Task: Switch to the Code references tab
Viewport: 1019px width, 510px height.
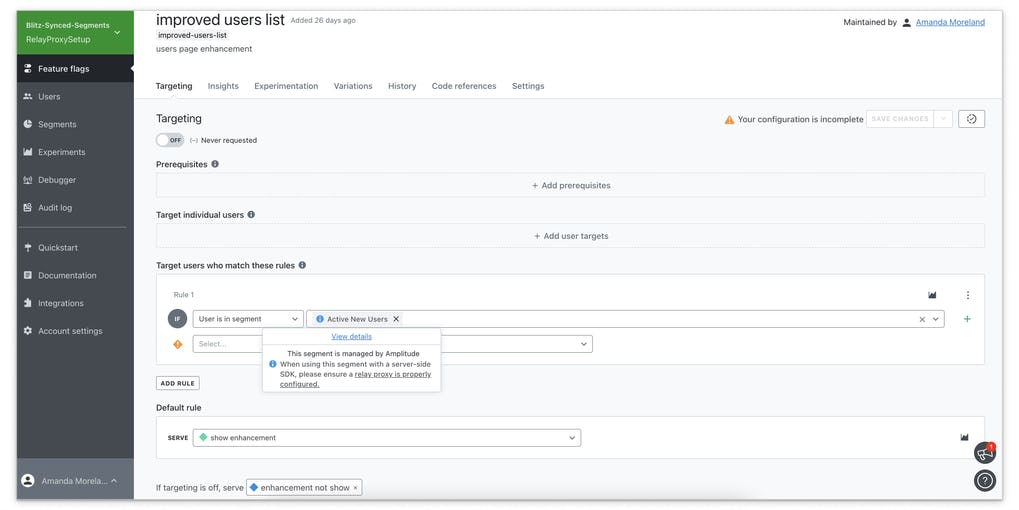Action: pyautogui.click(x=463, y=86)
